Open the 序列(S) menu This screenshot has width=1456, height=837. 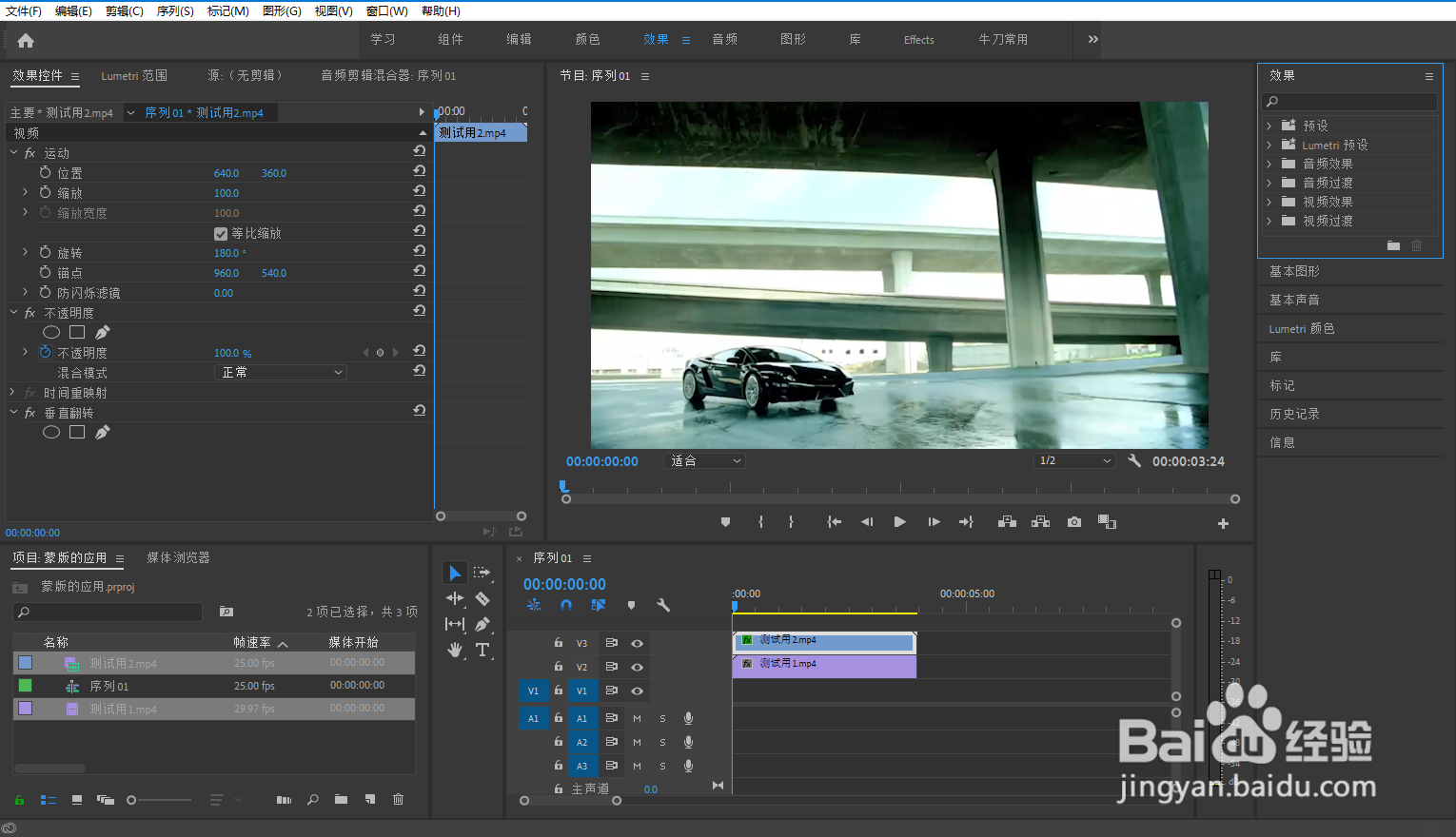[175, 11]
